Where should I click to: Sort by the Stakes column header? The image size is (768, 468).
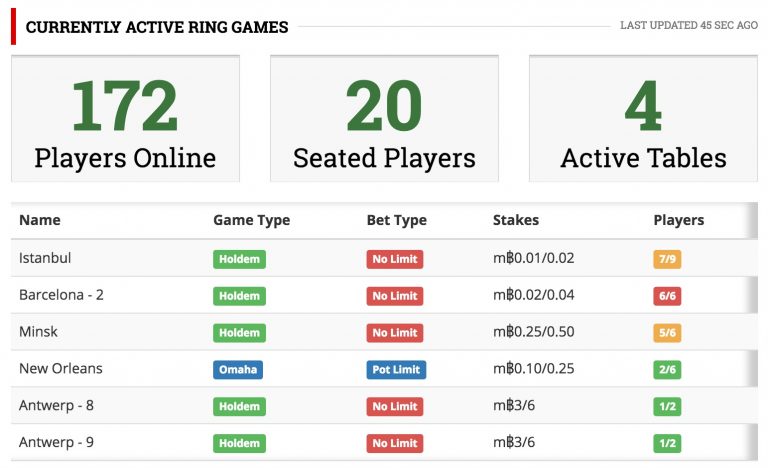[516, 220]
